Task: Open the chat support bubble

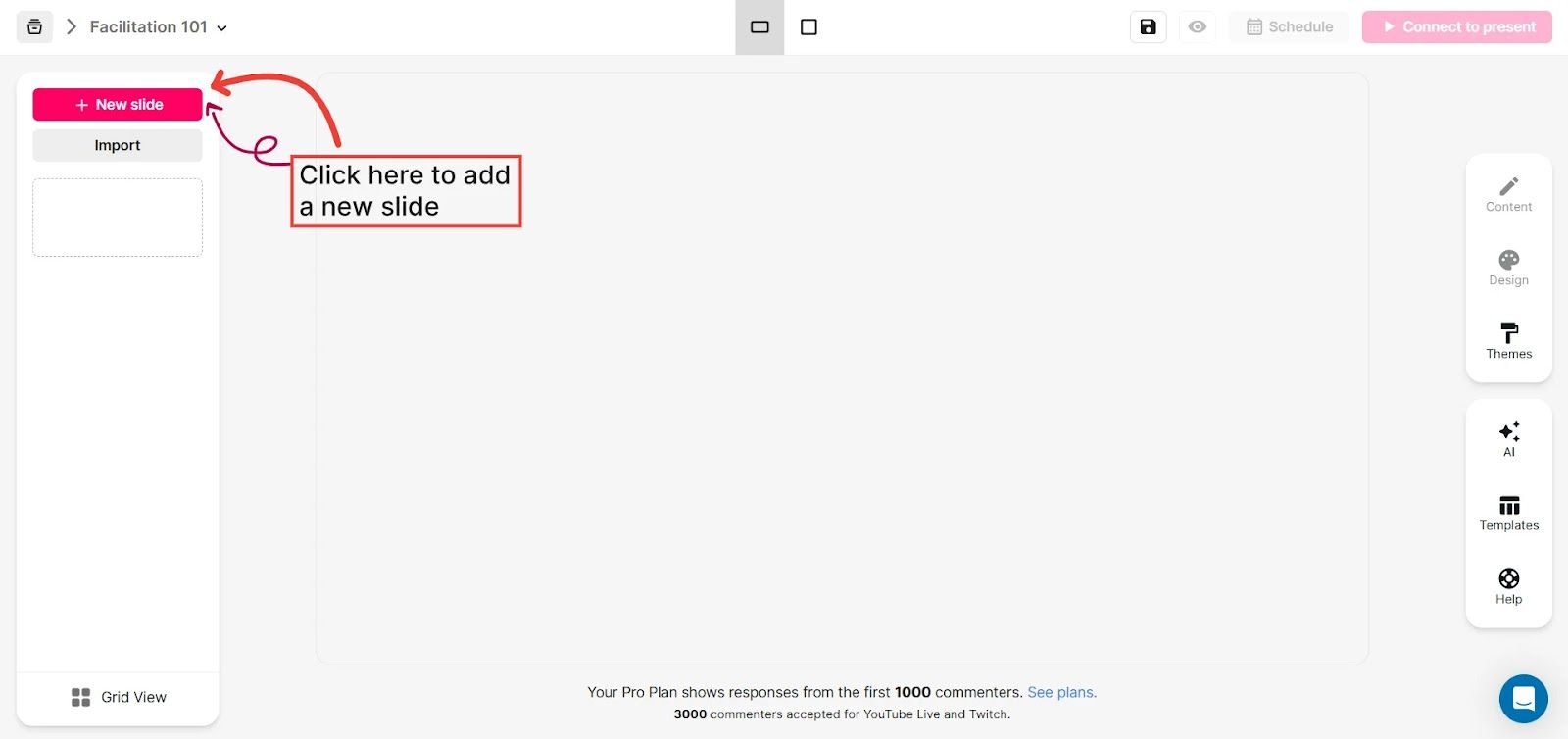Action: (x=1523, y=698)
